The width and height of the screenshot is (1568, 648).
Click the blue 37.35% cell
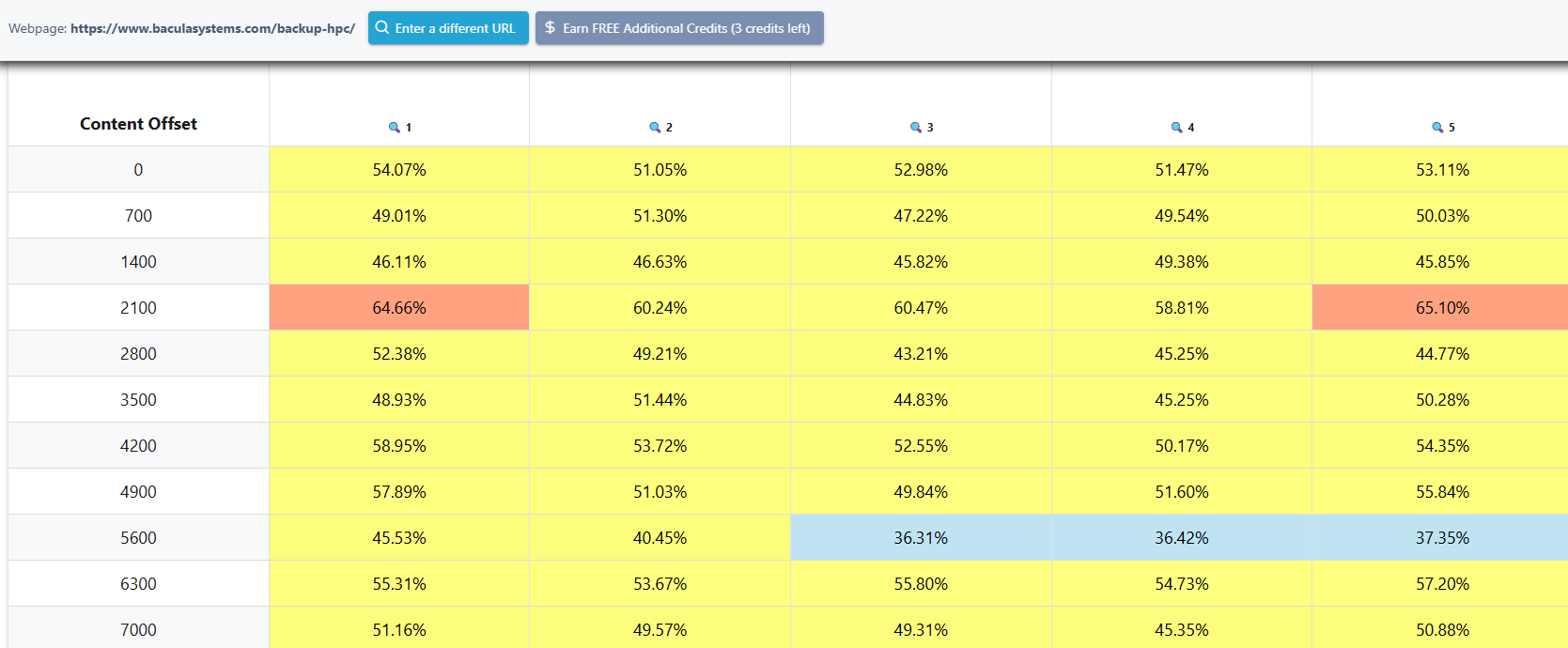[x=1442, y=538]
